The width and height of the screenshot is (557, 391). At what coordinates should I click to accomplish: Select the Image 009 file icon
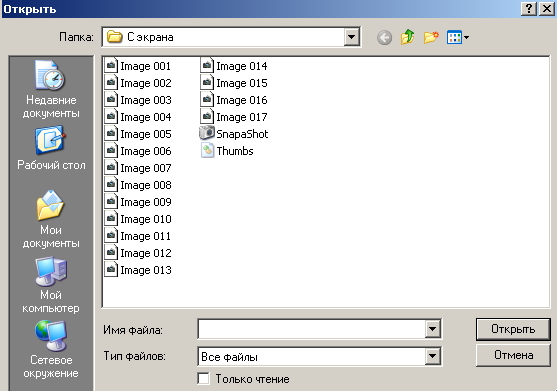pyautogui.click(x=111, y=202)
